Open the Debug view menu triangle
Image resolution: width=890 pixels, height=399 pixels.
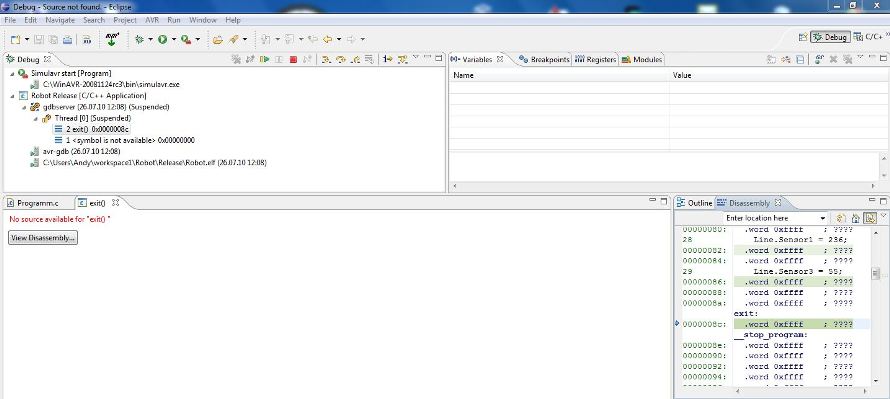(x=415, y=57)
